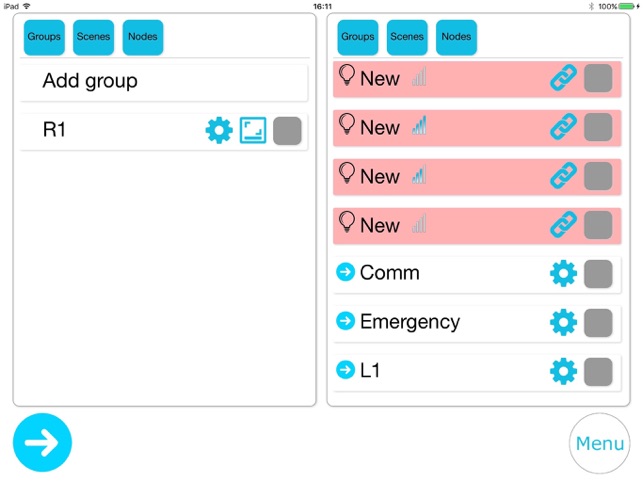This screenshot has width=643, height=482.
Task: Toggle the gray switch for Comm
Action: [x=598, y=273]
